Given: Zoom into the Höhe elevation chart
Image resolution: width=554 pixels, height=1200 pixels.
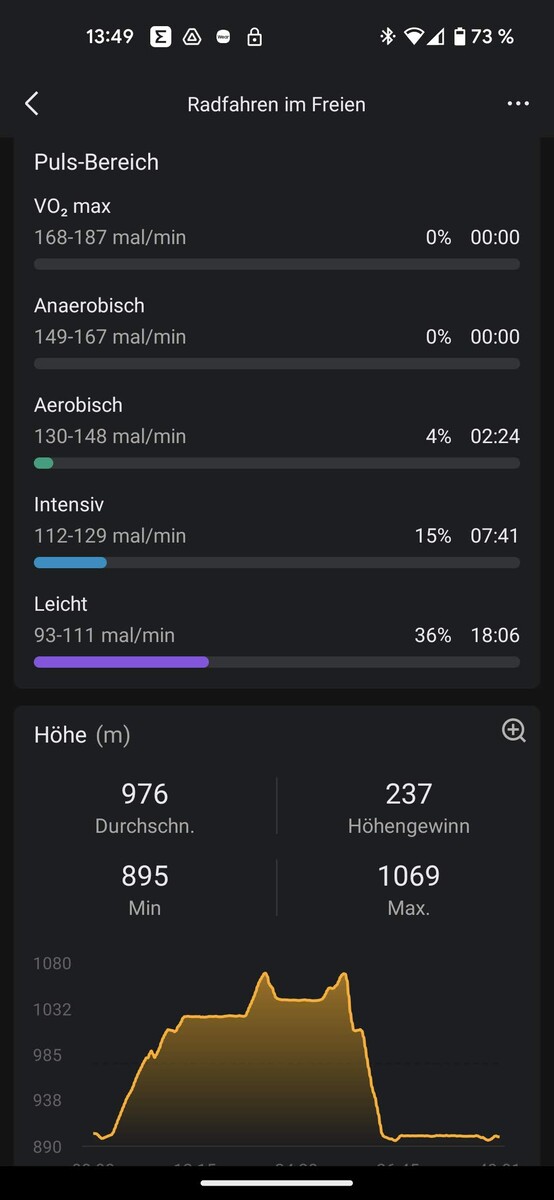Looking at the screenshot, I should (x=514, y=730).
